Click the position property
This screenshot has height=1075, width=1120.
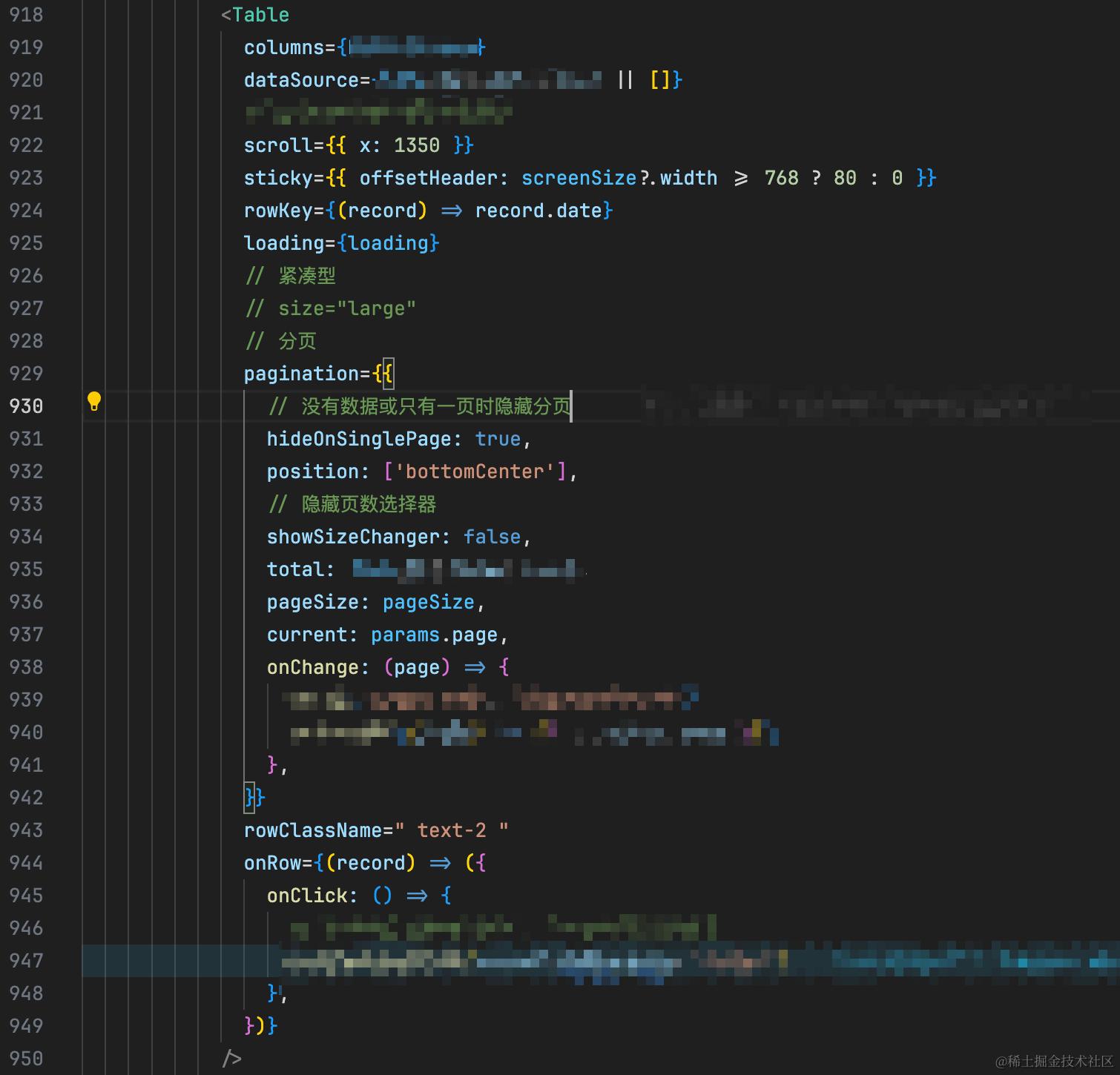coord(313,472)
